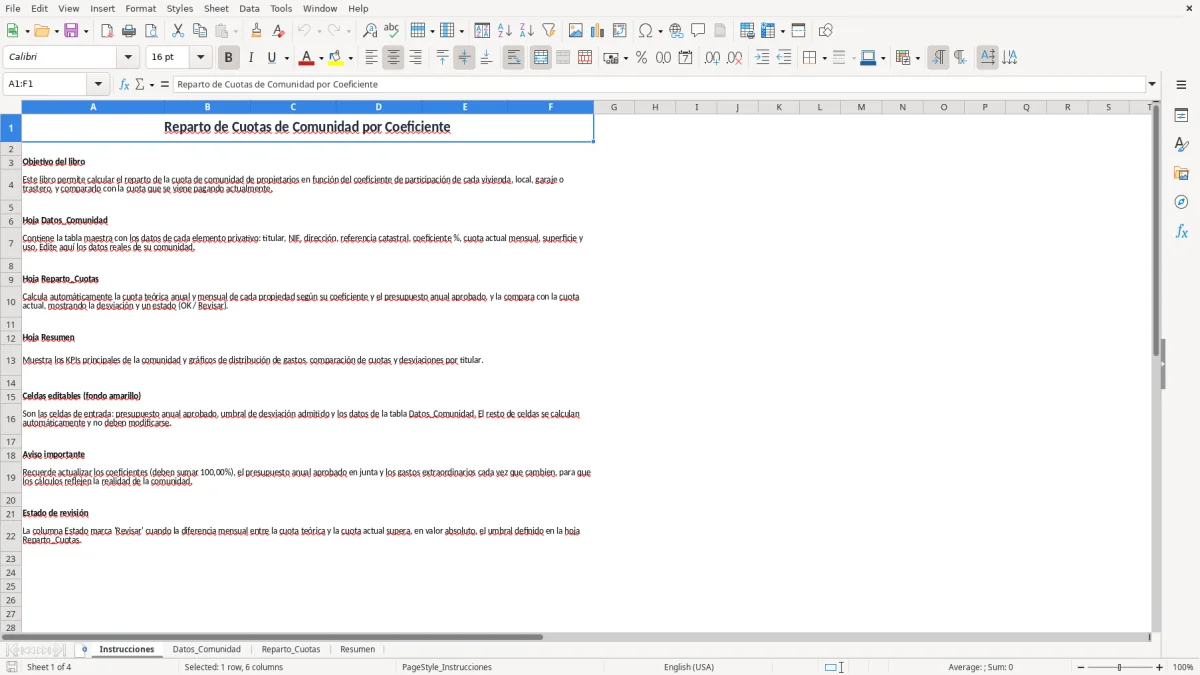Screen dimensions: 1200x675
Task: Apply yellow background color swatch
Action: [336, 58]
